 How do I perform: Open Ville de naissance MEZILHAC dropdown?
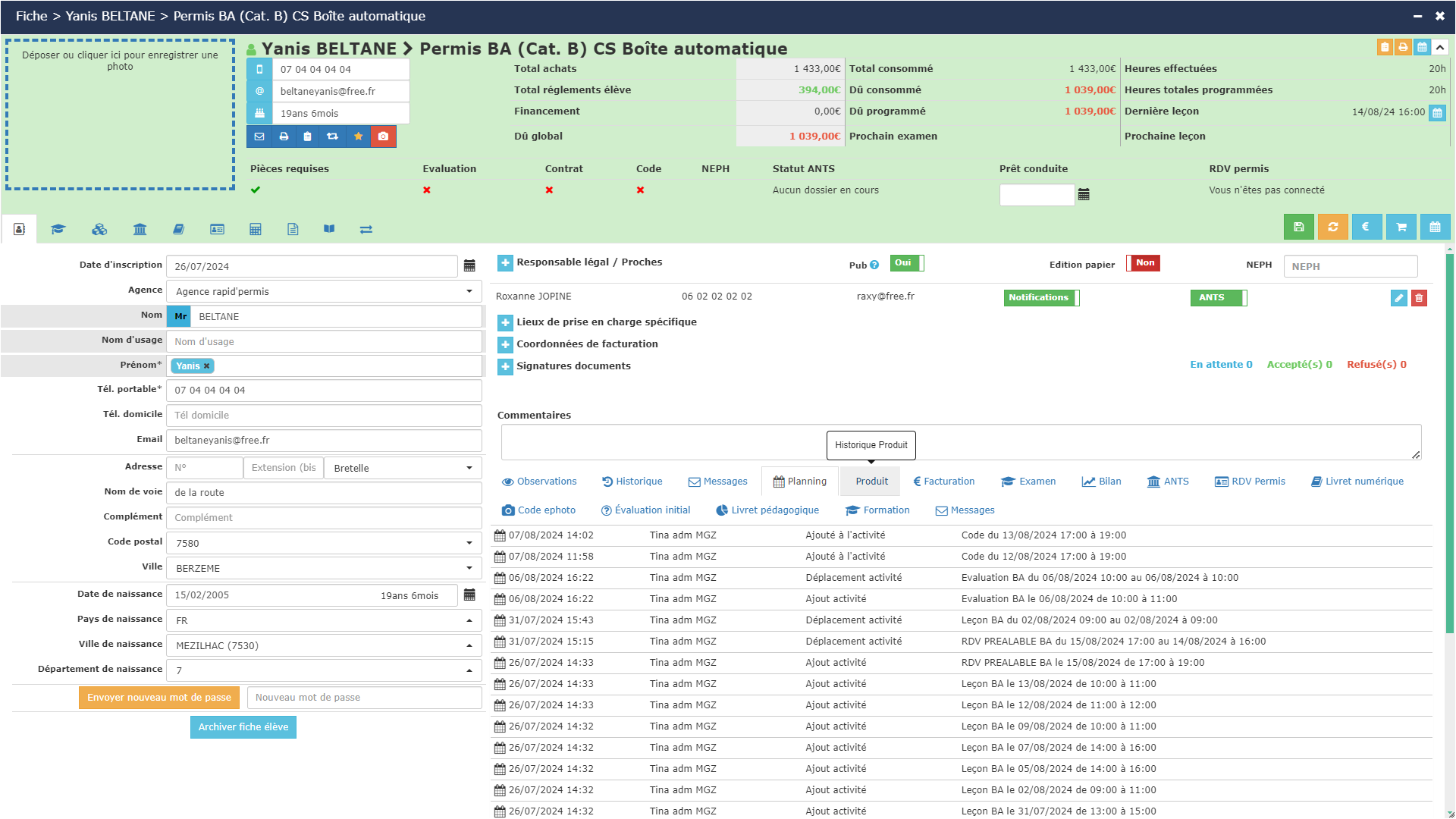324,645
